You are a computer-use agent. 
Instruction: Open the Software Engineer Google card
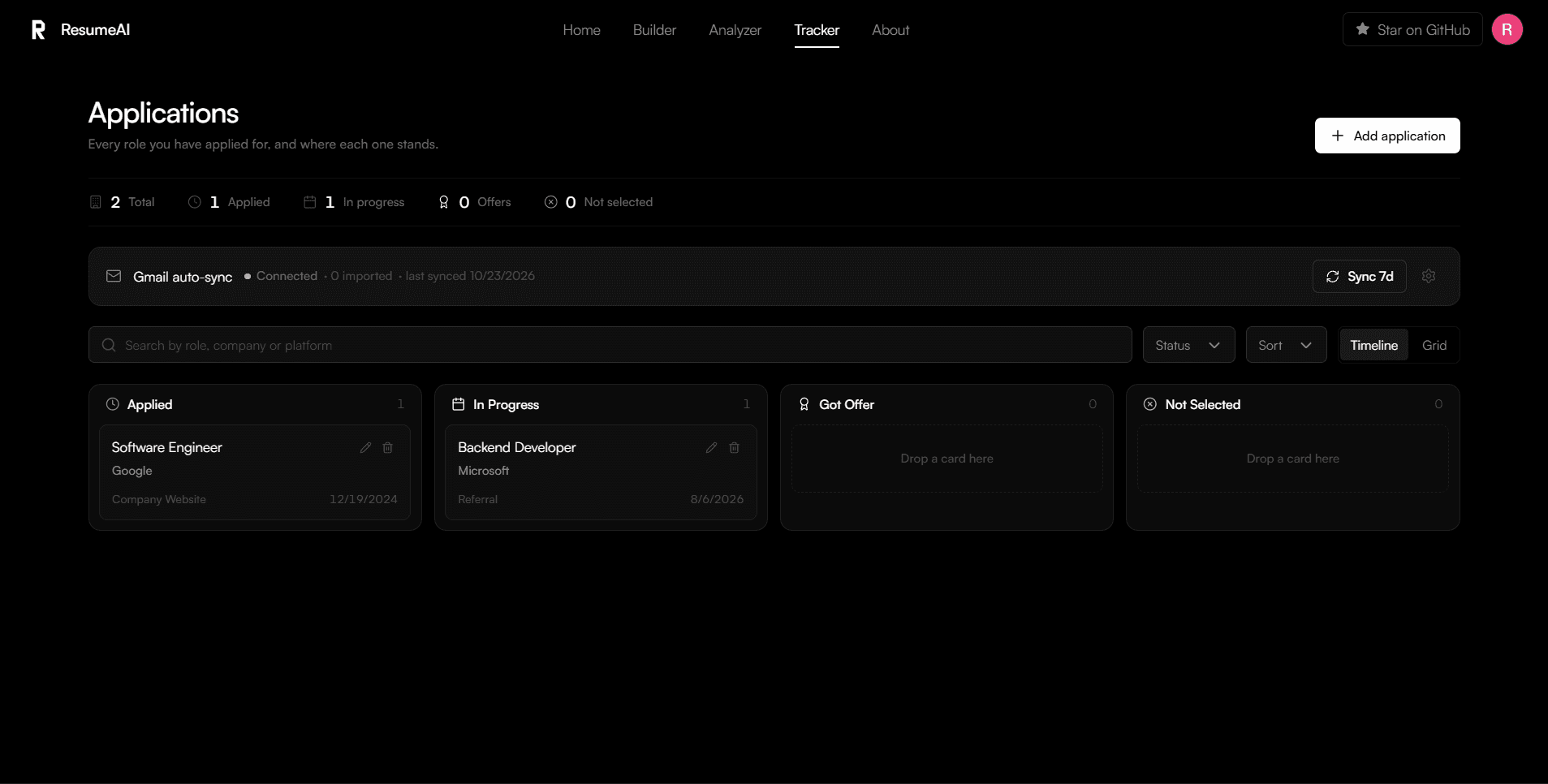[x=255, y=472]
